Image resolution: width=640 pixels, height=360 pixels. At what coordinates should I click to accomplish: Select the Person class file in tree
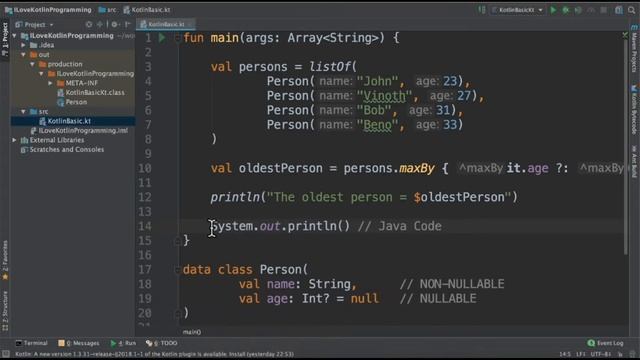(x=72, y=102)
